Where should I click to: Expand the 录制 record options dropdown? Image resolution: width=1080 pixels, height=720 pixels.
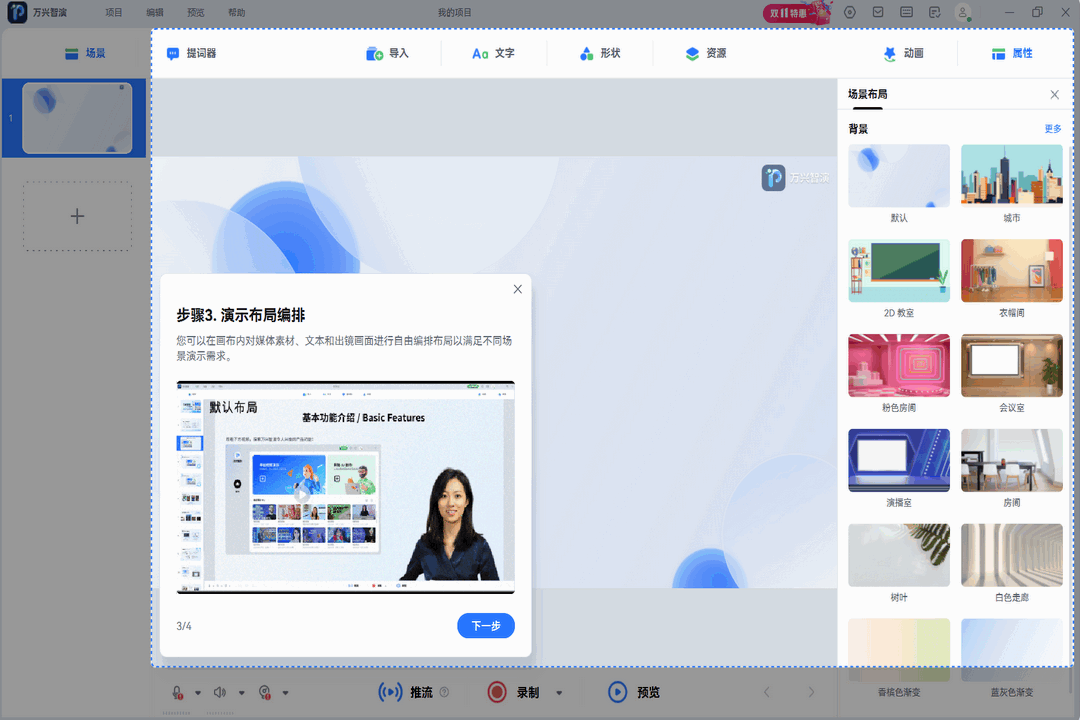click(558, 691)
